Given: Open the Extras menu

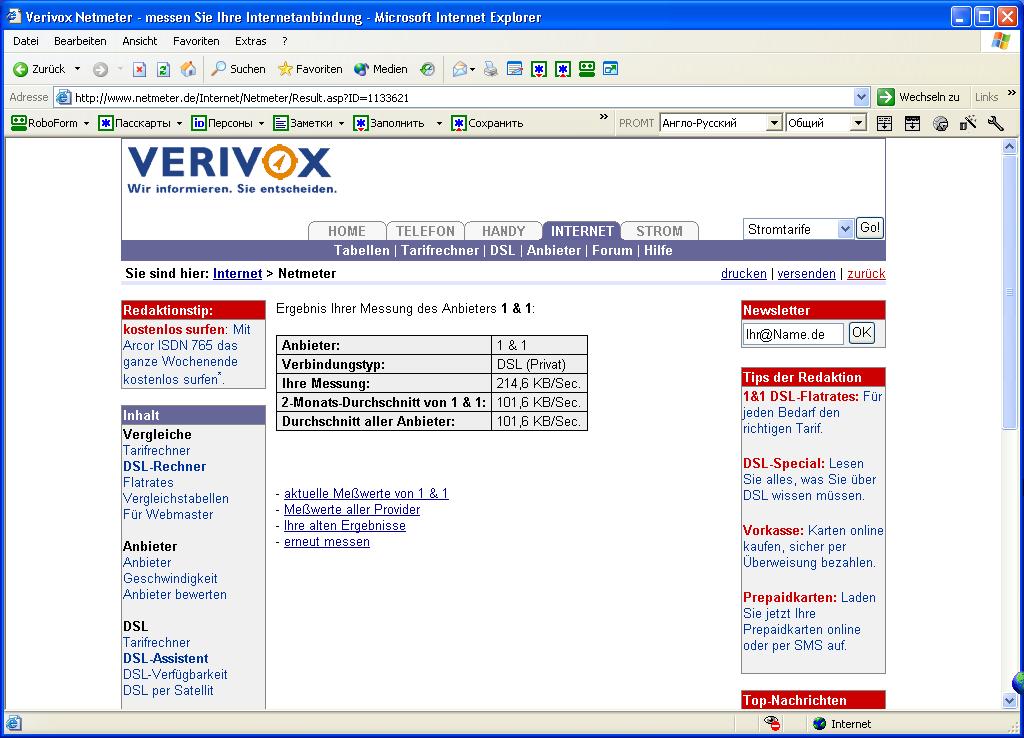Looking at the screenshot, I should click(x=251, y=41).
